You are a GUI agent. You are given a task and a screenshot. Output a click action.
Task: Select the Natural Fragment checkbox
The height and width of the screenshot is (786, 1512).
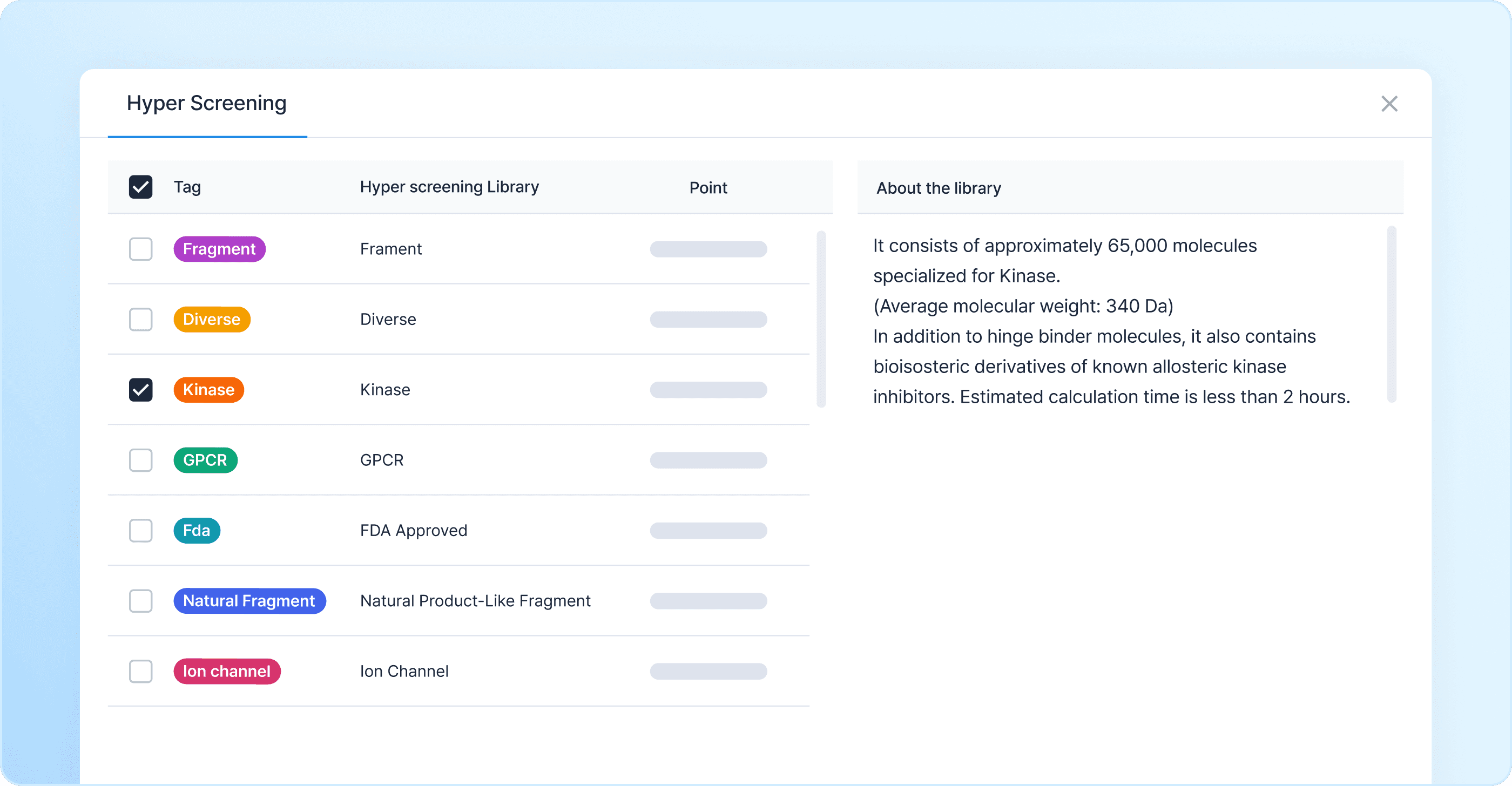[x=140, y=601]
